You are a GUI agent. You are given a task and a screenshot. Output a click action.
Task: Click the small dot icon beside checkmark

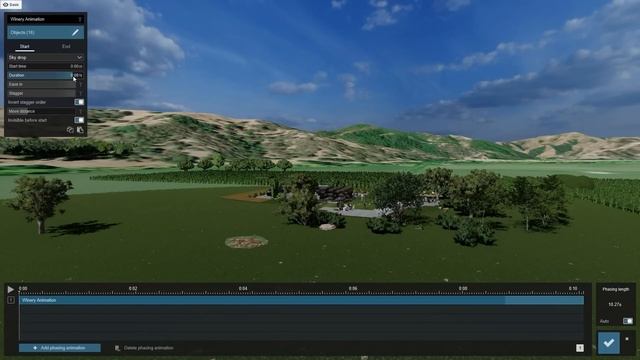627,339
